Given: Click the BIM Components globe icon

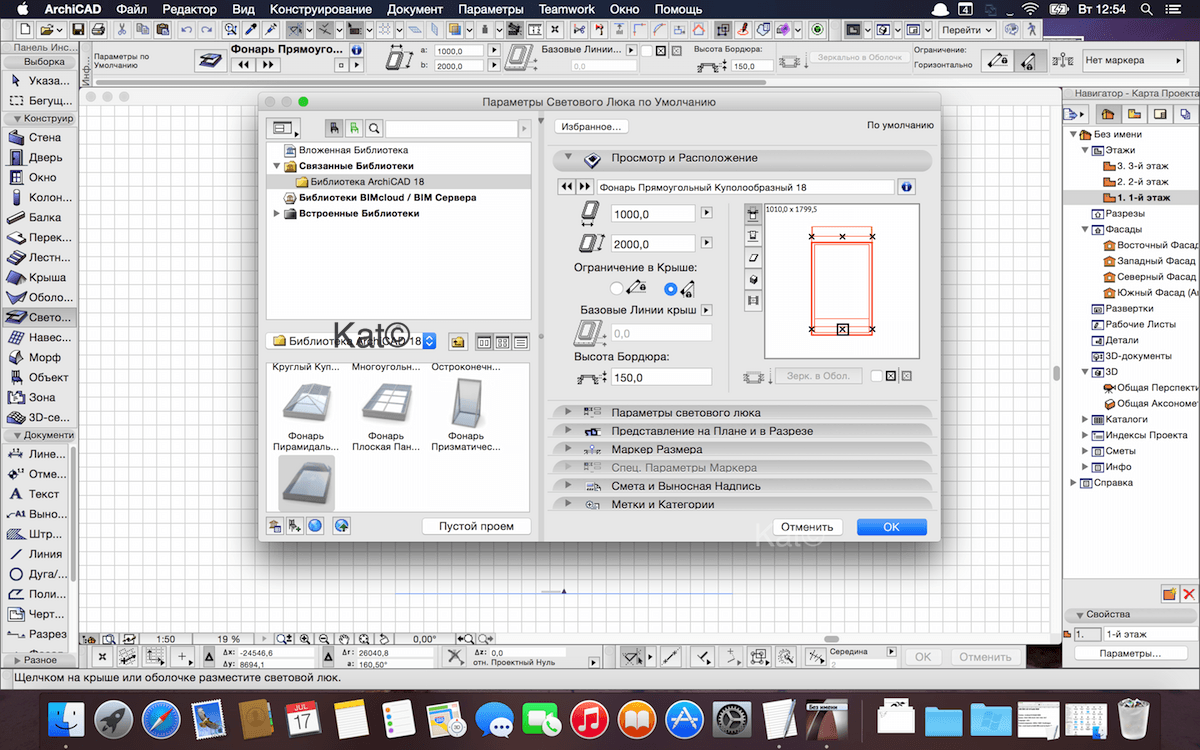Looking at the screenshot, I should (x=315, y=526).
